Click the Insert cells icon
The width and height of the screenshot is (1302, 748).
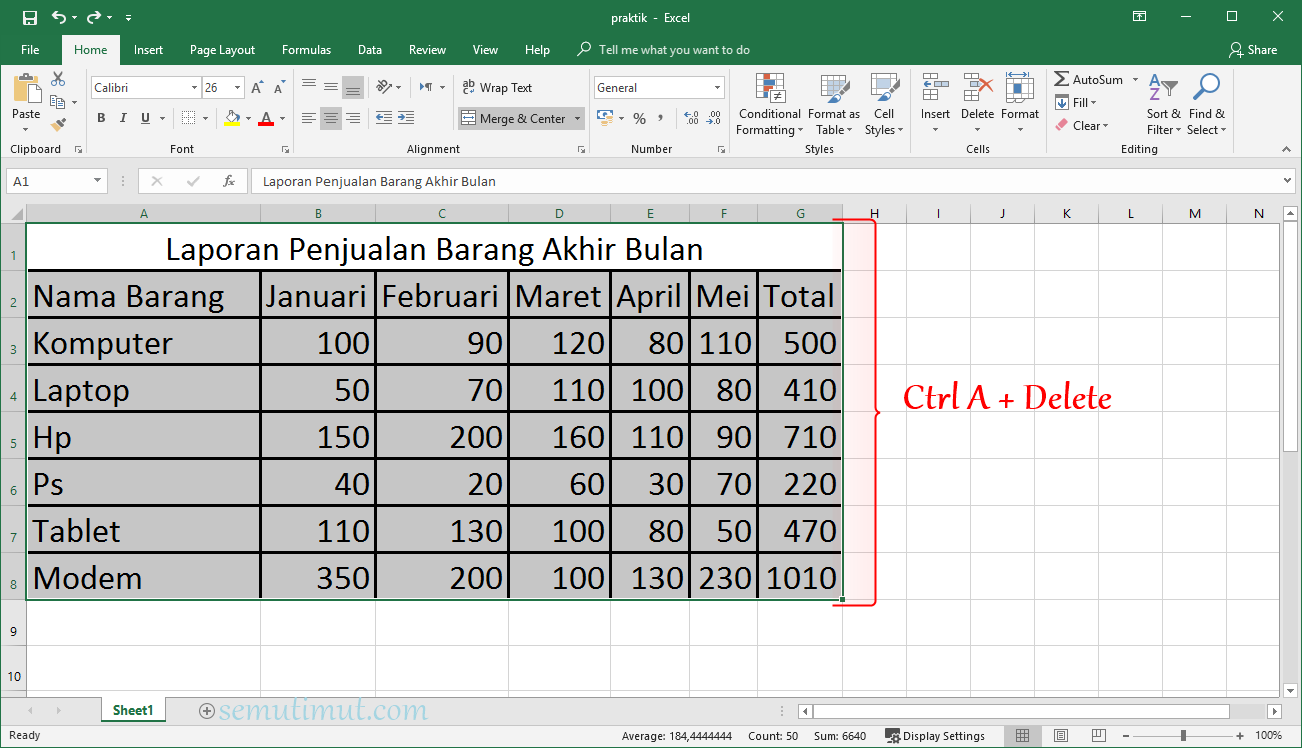(935, 88)
